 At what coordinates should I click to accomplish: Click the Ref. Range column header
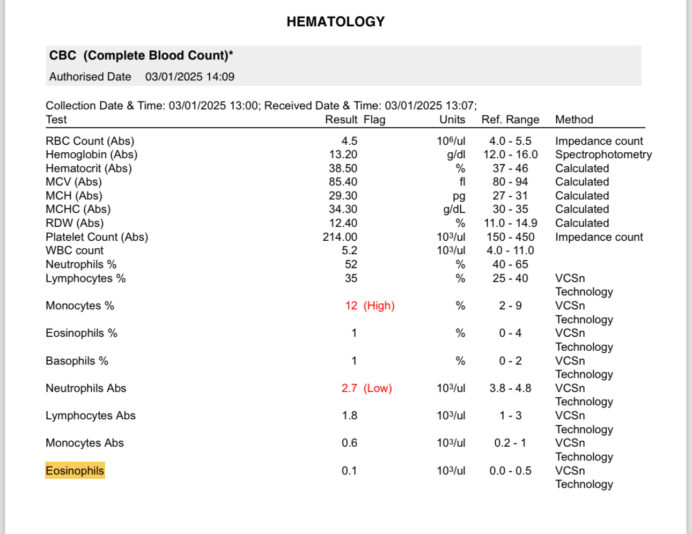(x=510, y=119)
